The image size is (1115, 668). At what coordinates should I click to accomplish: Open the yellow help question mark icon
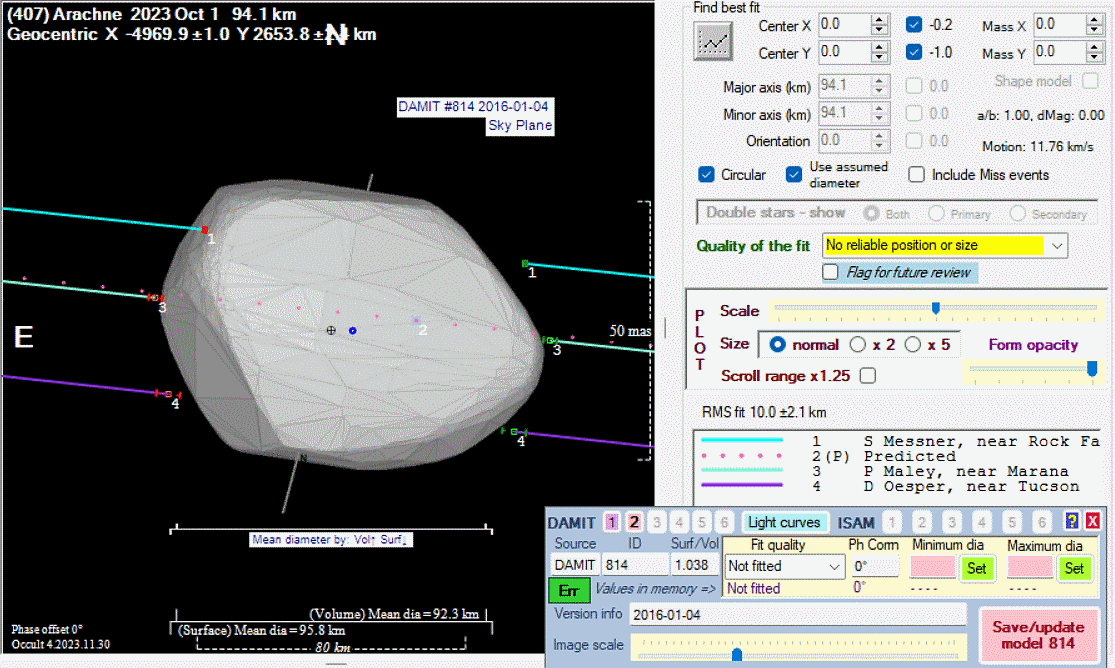click(x=1071, y=521)
